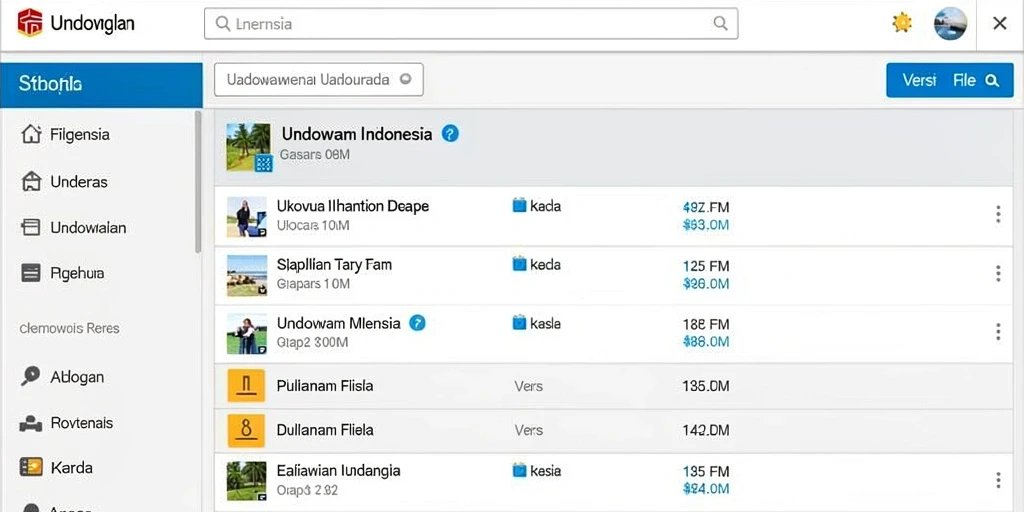Click the Undoviglan app logo icon
Image resolution: width=1024 pixels, height=512 pixels.
[x=29, y=24]
